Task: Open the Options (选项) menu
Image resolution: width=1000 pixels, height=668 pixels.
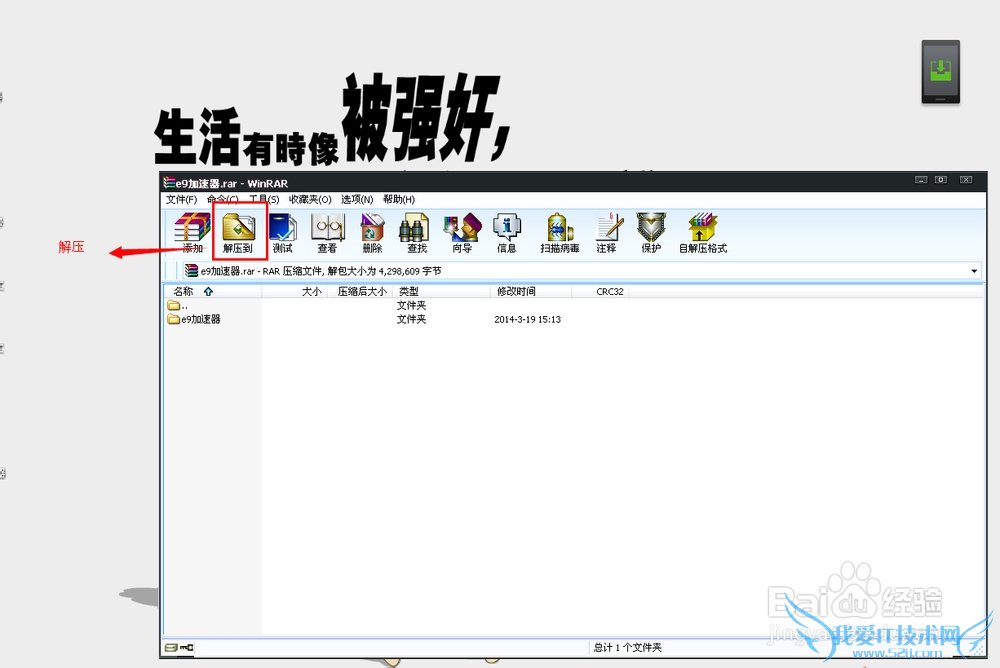Action: tap(357, 200)
